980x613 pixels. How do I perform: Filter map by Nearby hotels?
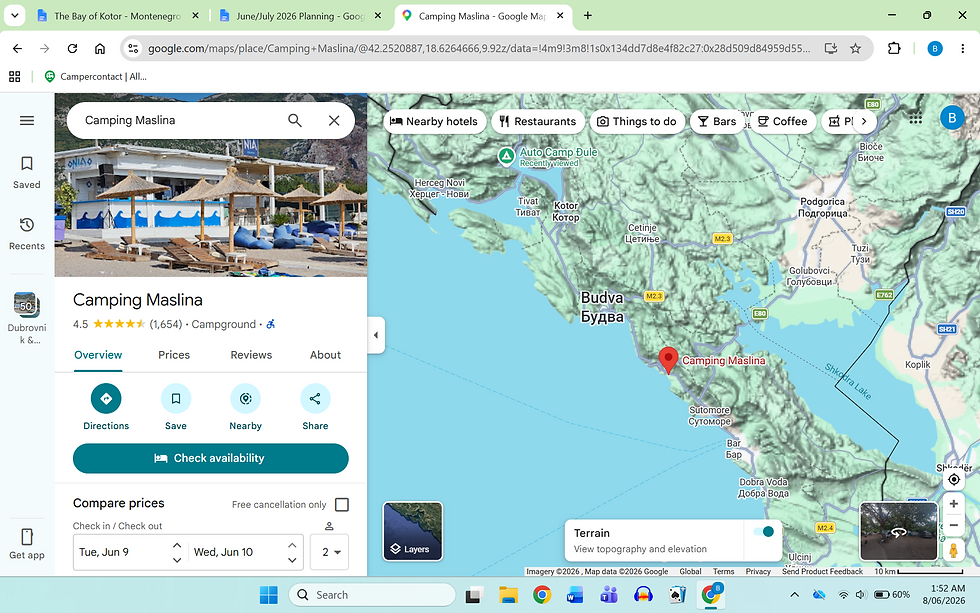434,121
